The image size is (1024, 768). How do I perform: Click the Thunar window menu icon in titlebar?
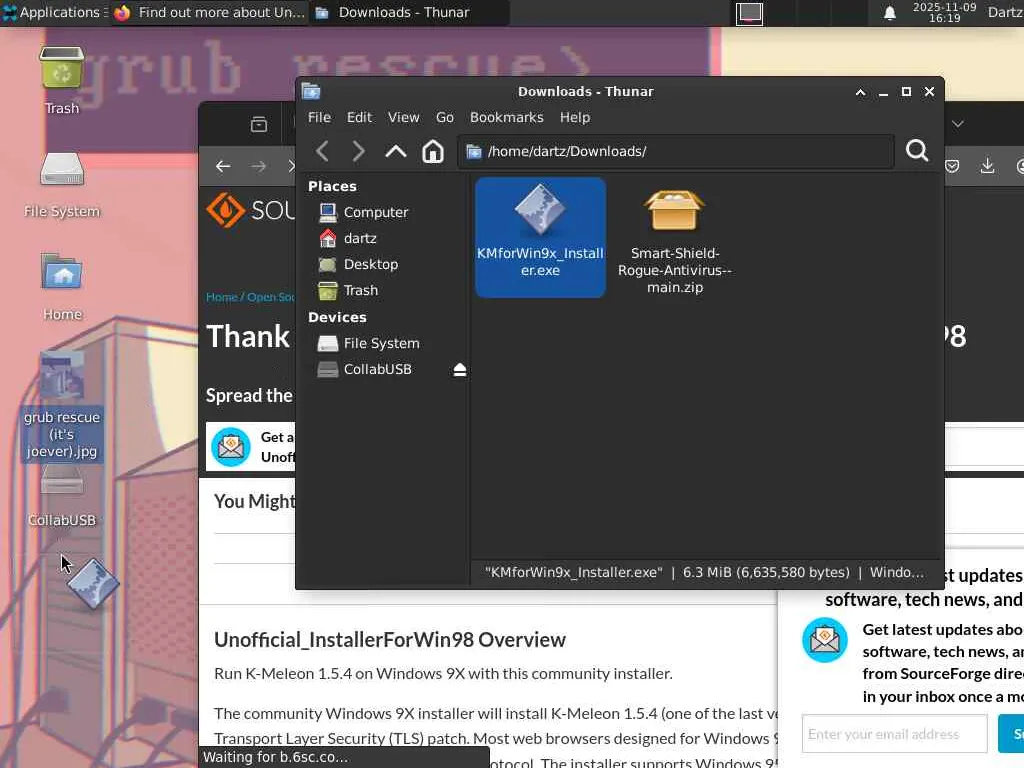[x=311, y=91]
